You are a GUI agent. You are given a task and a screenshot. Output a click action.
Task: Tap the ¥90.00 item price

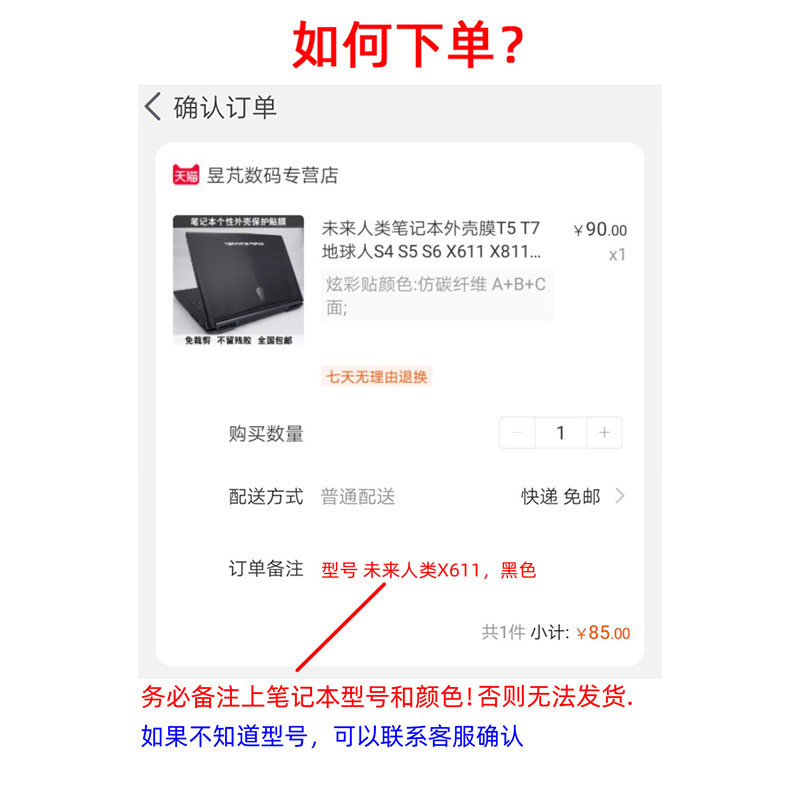[x=600, y=230]
